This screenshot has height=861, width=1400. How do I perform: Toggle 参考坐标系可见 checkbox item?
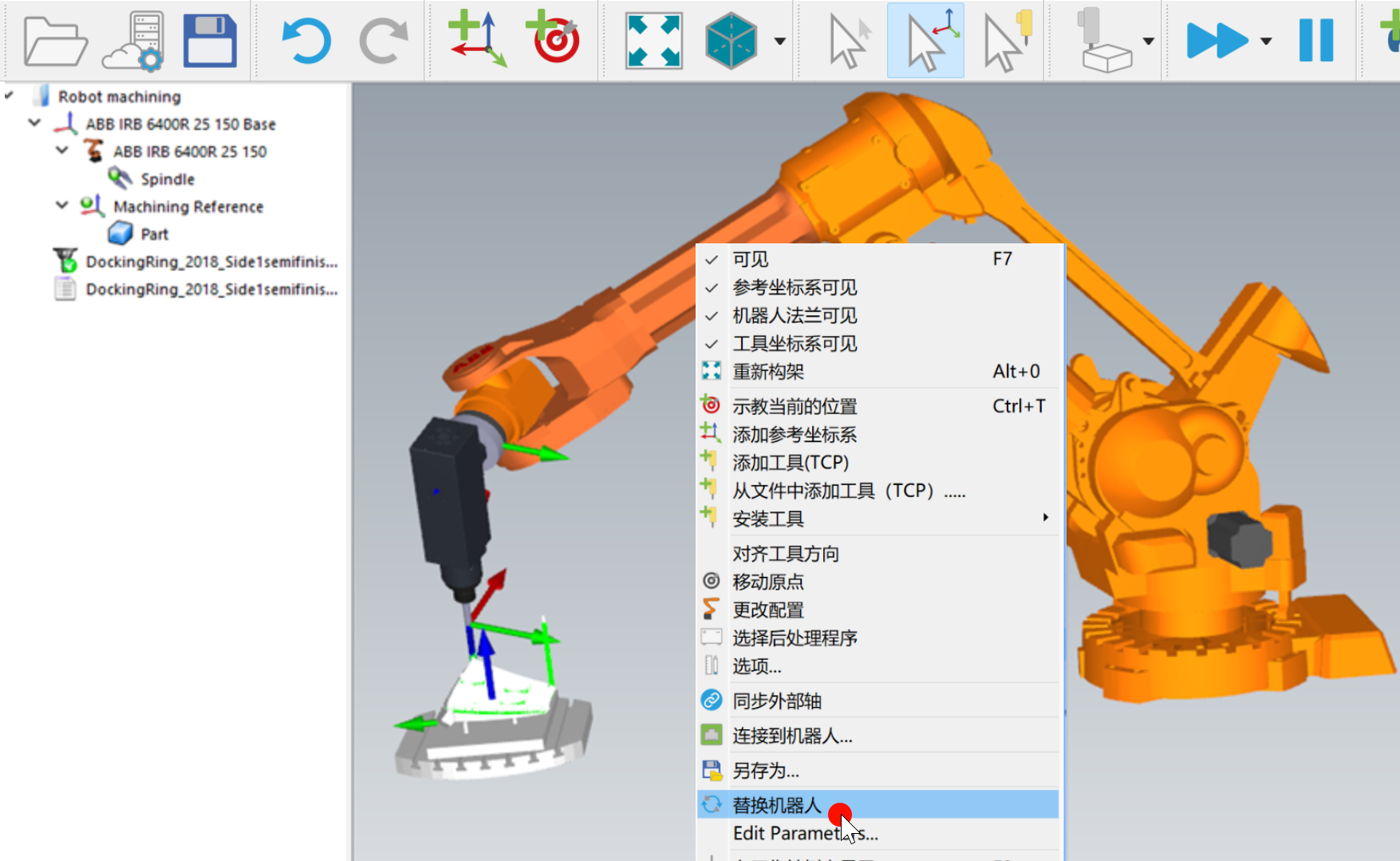794,288
